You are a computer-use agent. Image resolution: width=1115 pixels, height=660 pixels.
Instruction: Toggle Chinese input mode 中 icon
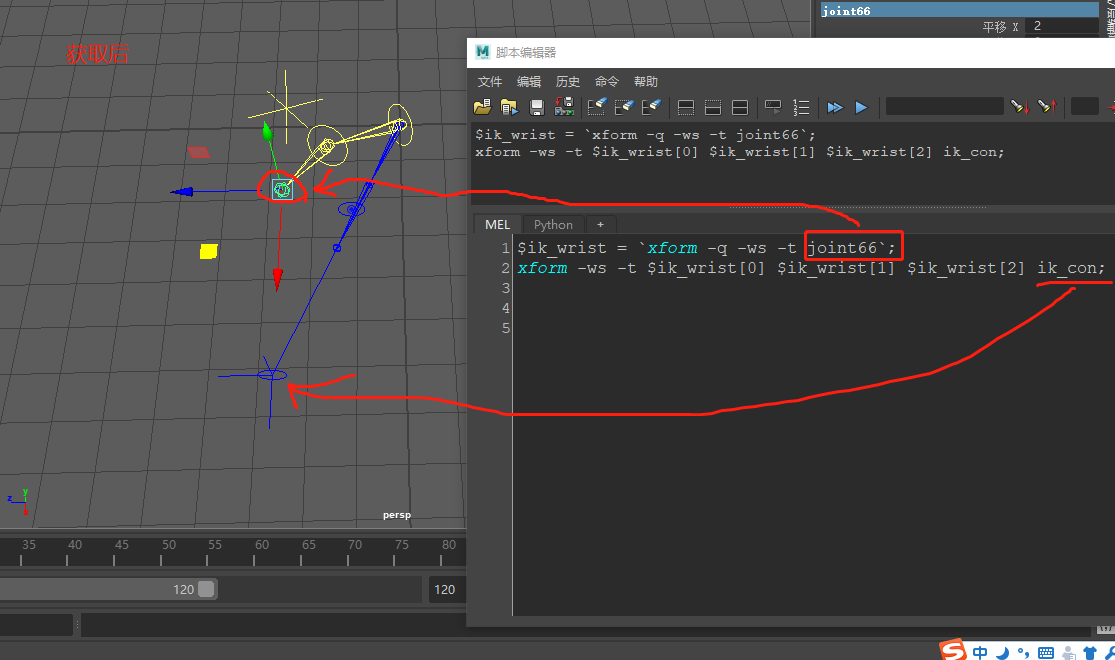(980, 652)
